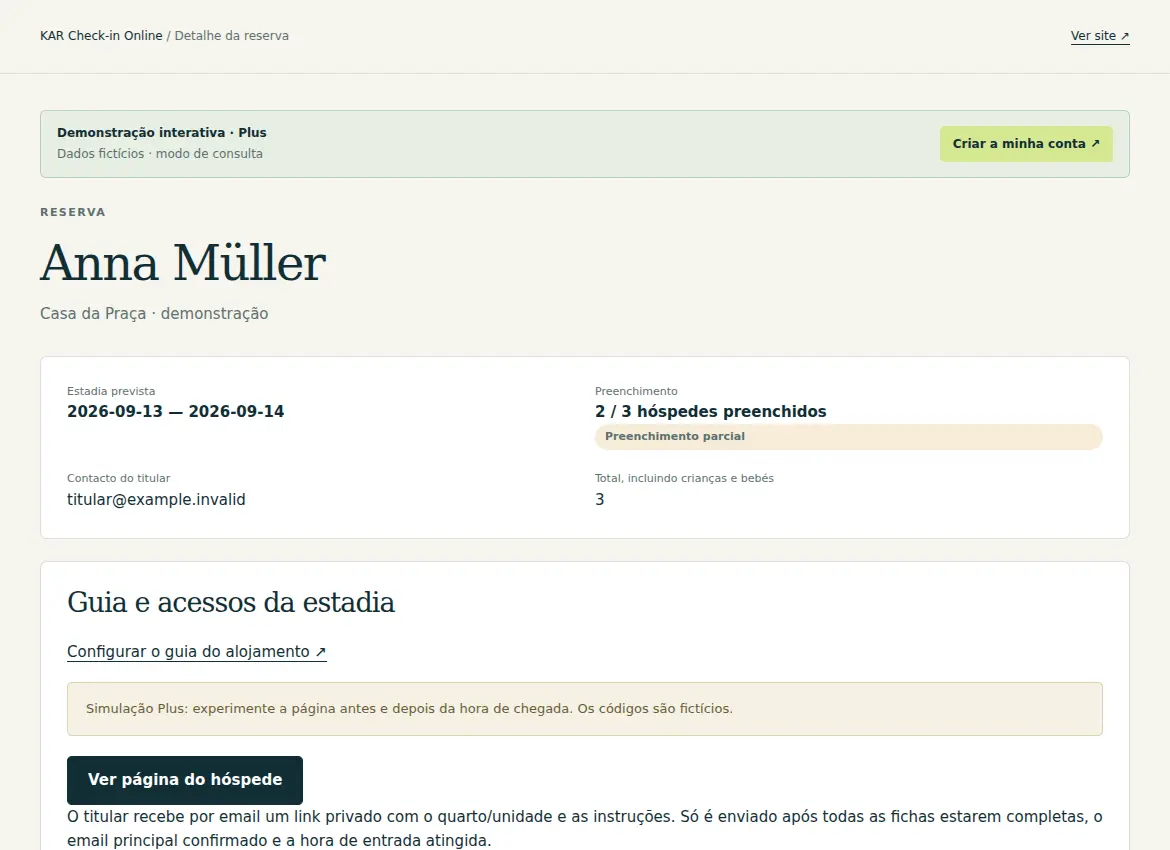Click the Anna Müller reservation heading

coord(183,263)
